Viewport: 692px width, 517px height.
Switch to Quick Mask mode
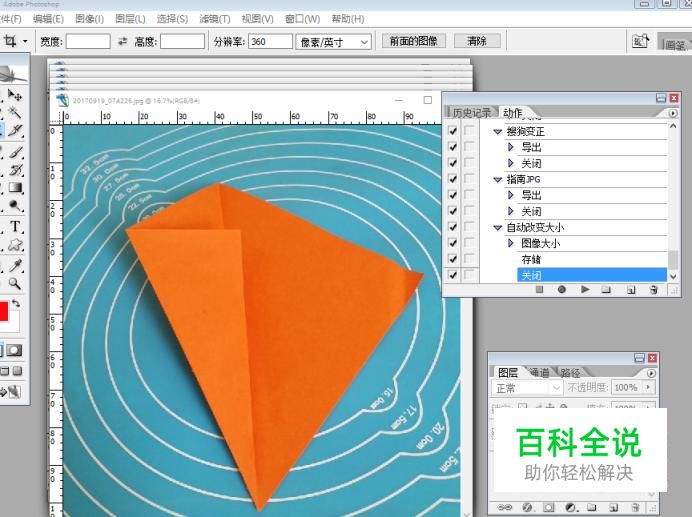tap(15, 351)
